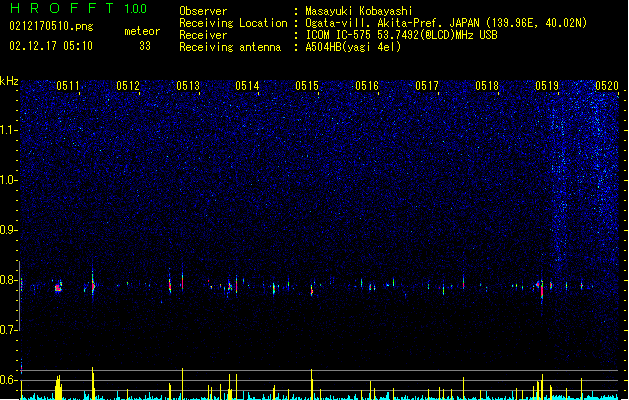The image size is (629, 400).
Task: Select the ICOM IC-575 receiver value
Action: click(x=401, y=35)
